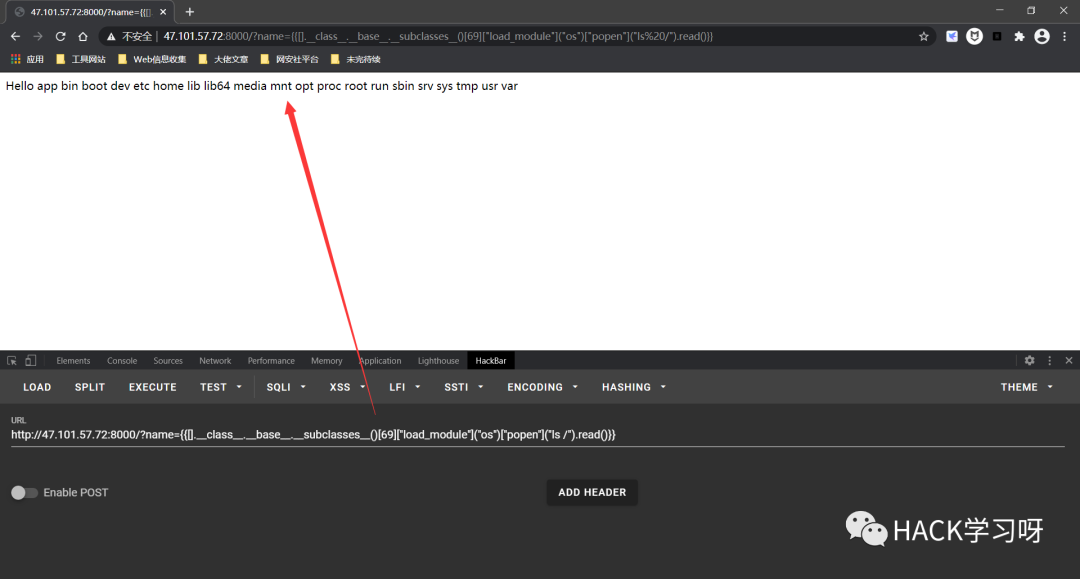
Task: Open the blue extension icon in toolbar
Action: [x=952, y=36]
